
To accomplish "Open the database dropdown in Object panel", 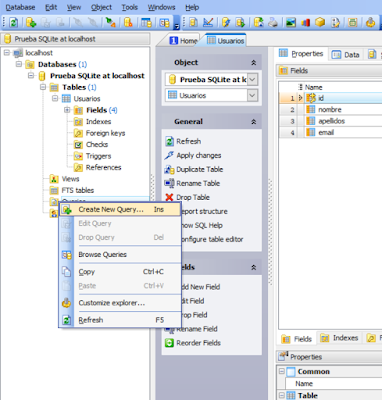I will (x=253, y=80).
